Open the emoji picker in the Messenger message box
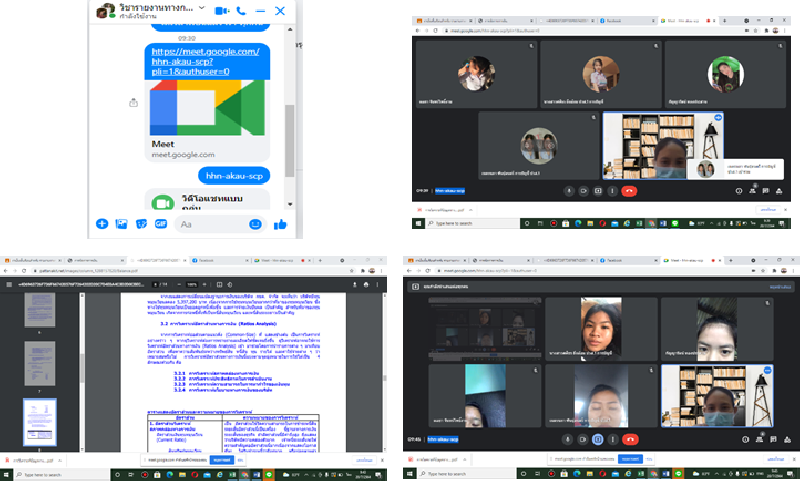The height and width of the screenshot is (481, 800). coord(255,224)
